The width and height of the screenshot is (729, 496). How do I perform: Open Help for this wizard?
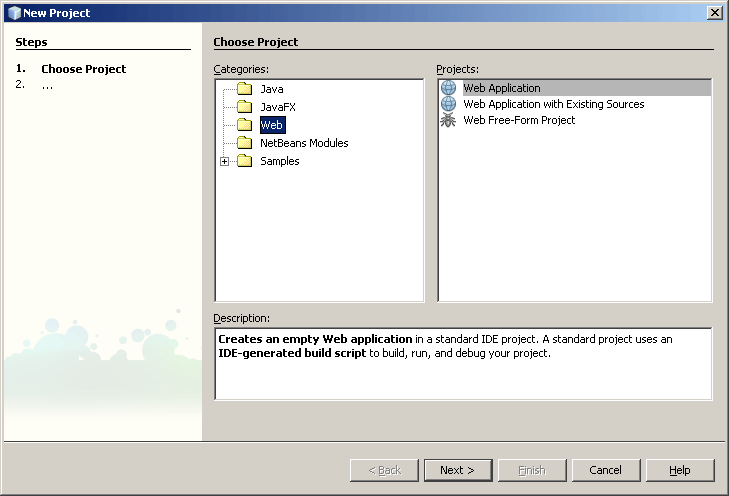[680, 470]
